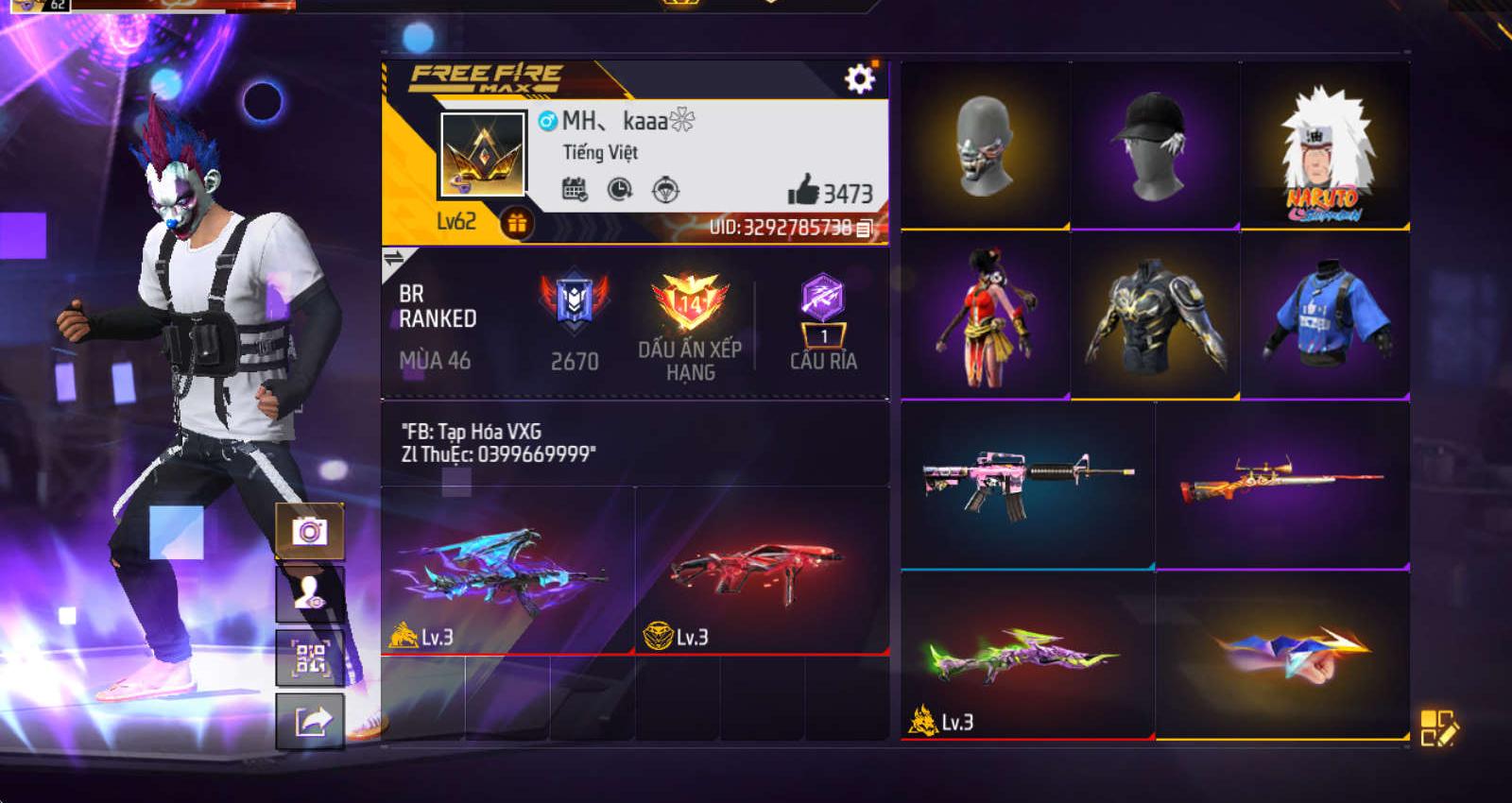Open the clock history icon
Image resolution: width=1512 pixels, height=803 pixels.
(619, 190)
